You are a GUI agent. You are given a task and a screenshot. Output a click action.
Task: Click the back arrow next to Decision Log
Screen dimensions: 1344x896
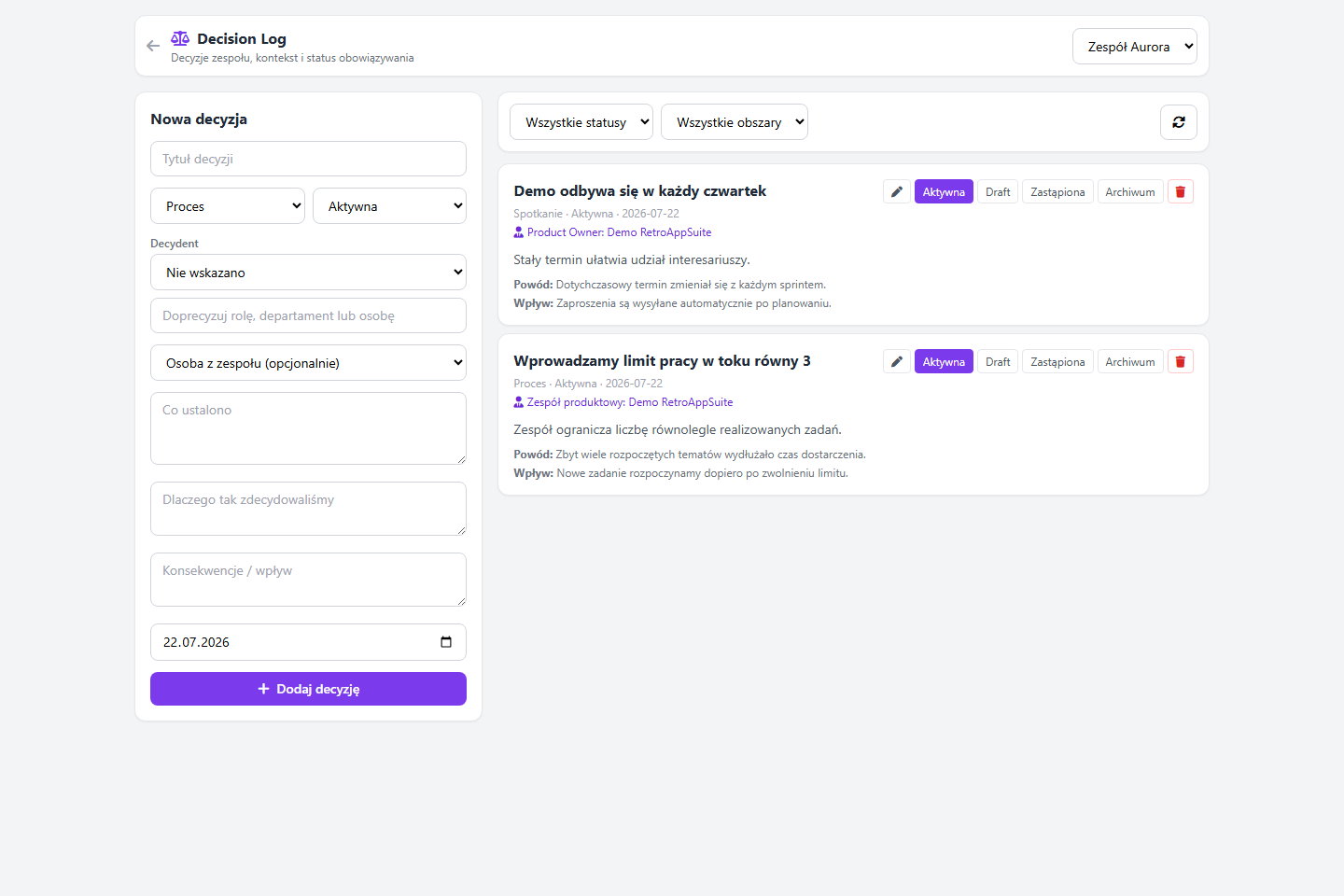(153, 46)
